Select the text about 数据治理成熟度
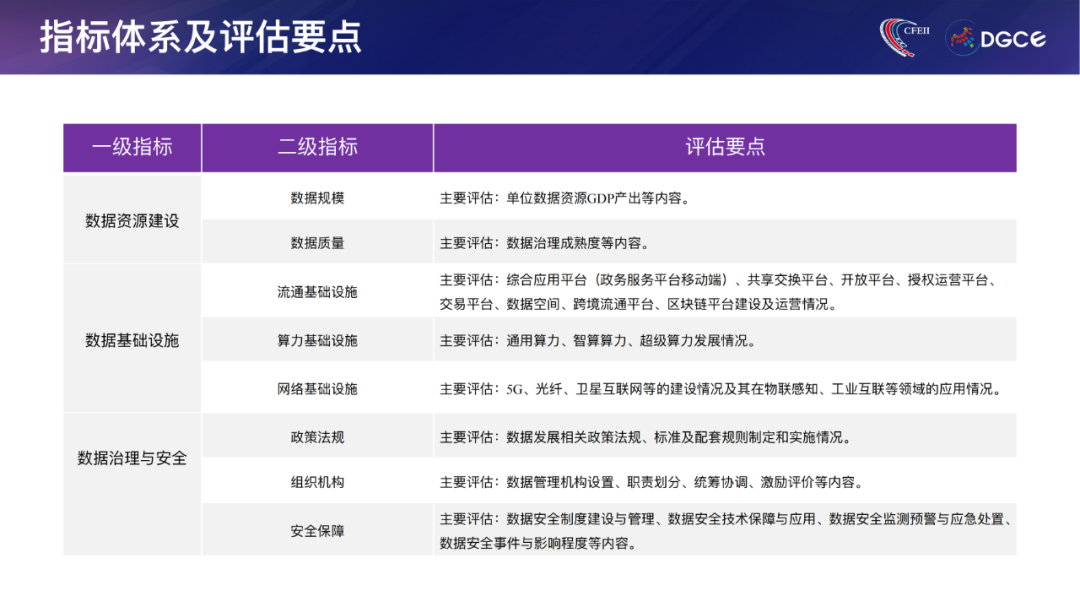Image resolution: width=1080 pixels, height=607 pixels. click(544, 243)
